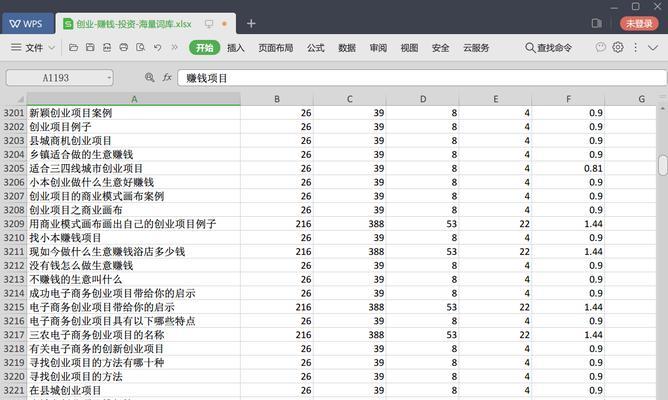This screenshot has width=668, height=400.
Task: Select the 开始 ribbon tab
Action: coord(204,48)
